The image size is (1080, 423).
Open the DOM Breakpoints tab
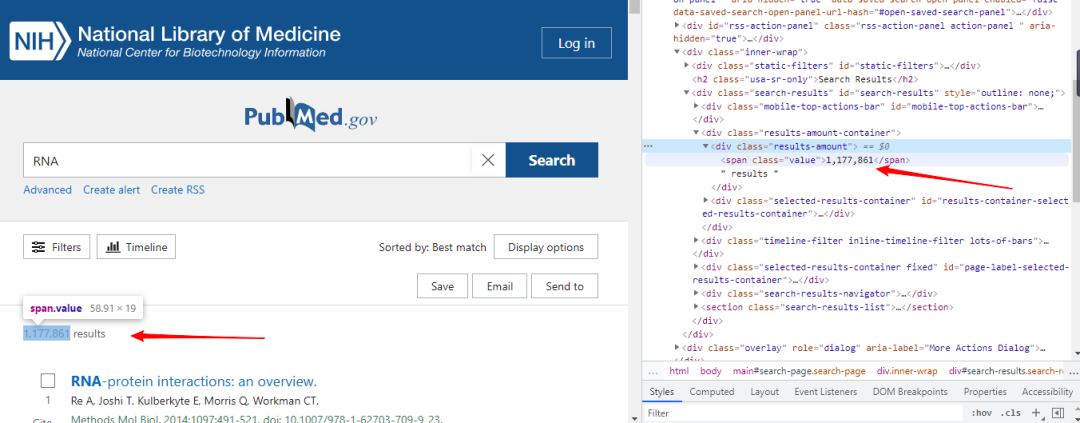[909, 391]
